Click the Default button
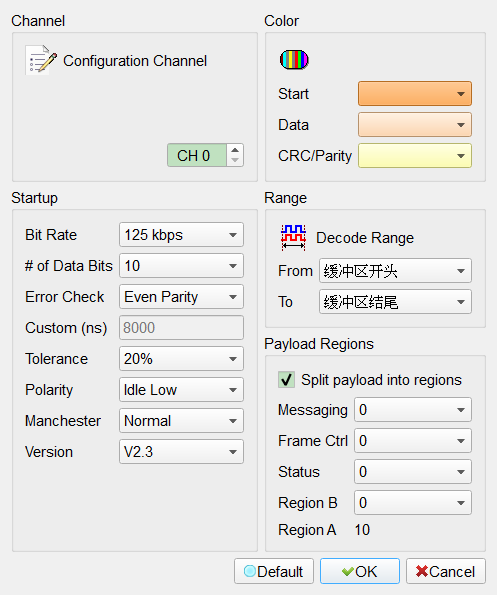 tap(274, 571)
